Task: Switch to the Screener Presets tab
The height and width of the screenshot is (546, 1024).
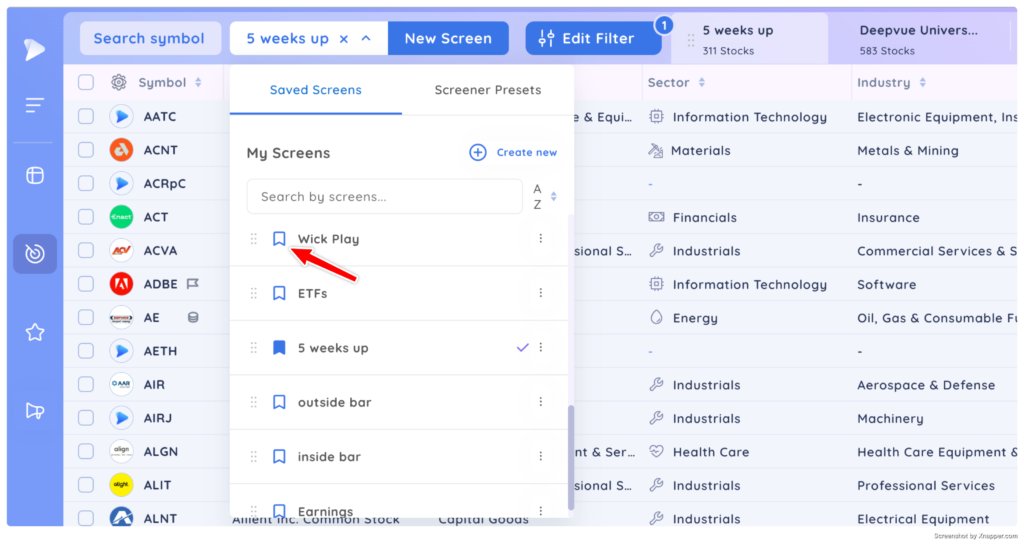Action: tap(488, 90)
